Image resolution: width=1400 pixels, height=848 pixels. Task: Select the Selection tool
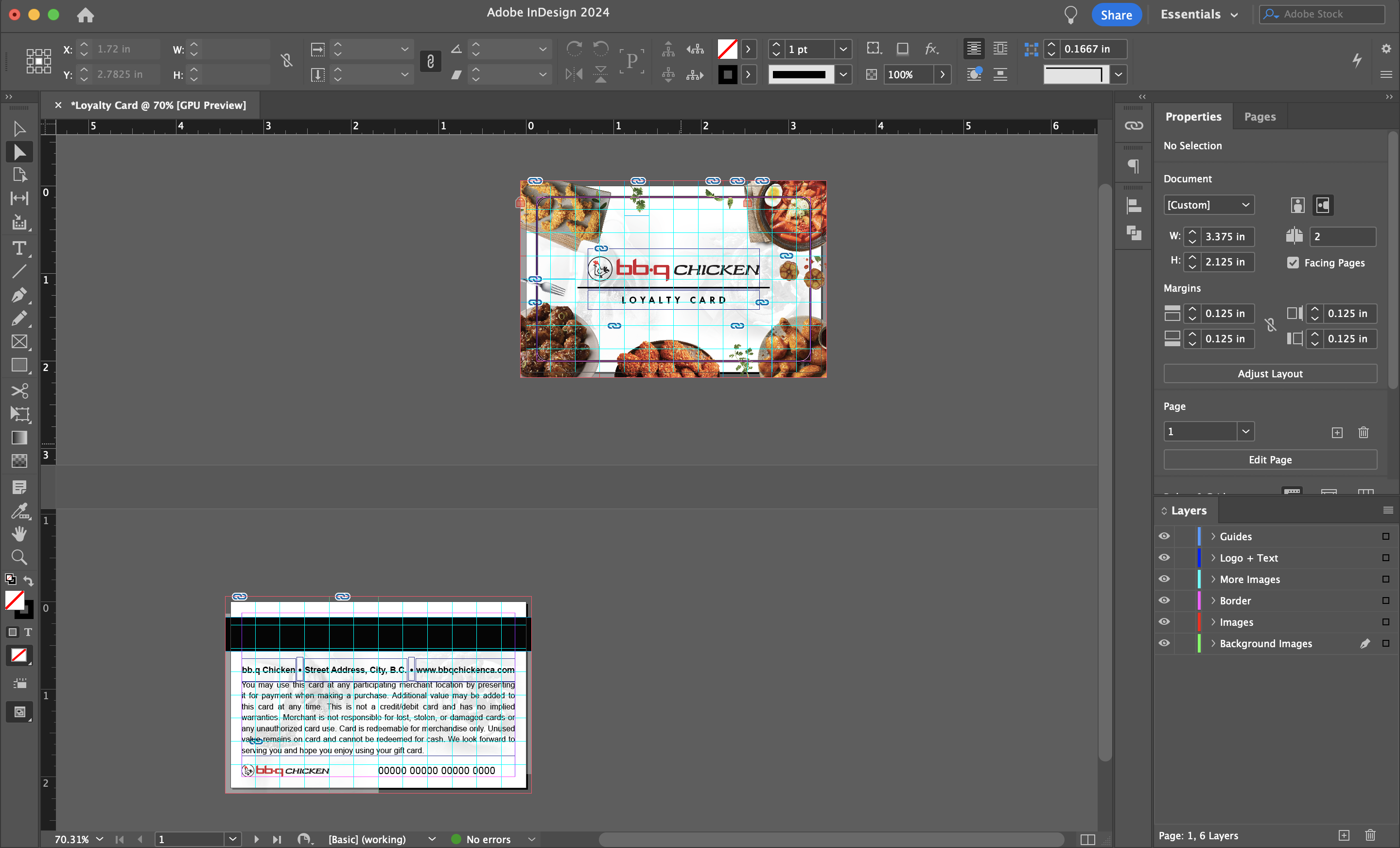[x=19, y=128]
